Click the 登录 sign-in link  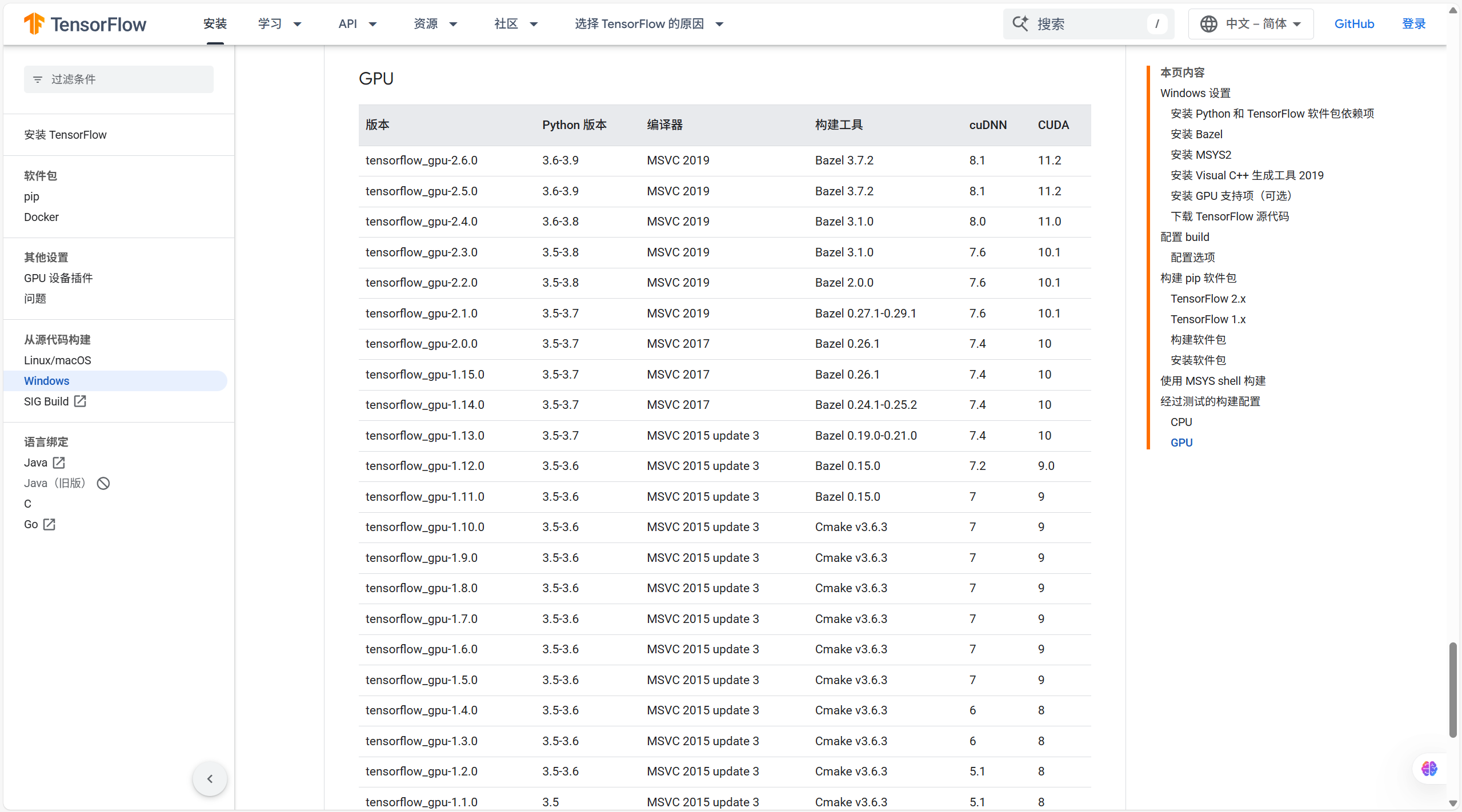[x=1414, y=24]
